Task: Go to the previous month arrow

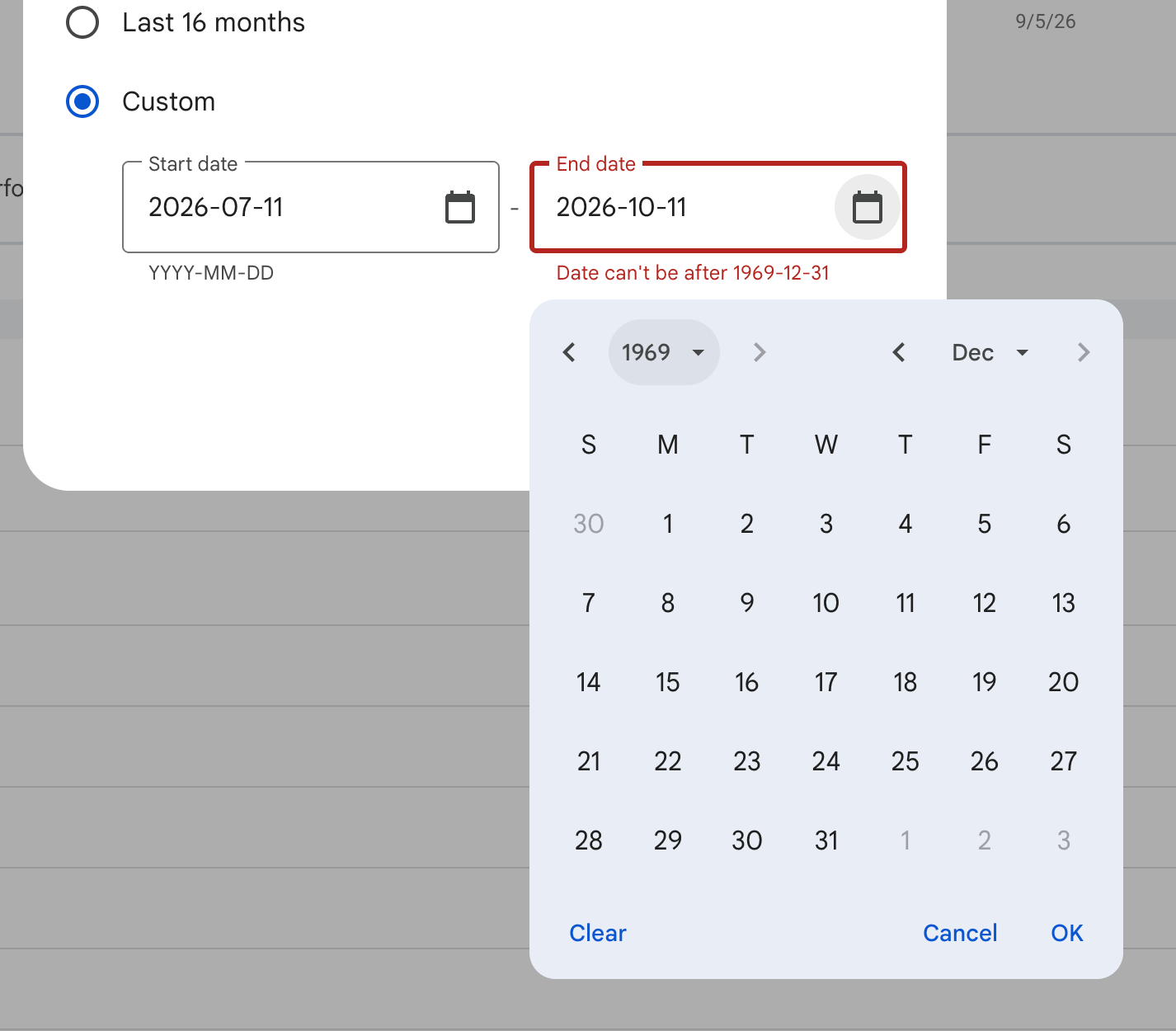Action: coord(899,352)
